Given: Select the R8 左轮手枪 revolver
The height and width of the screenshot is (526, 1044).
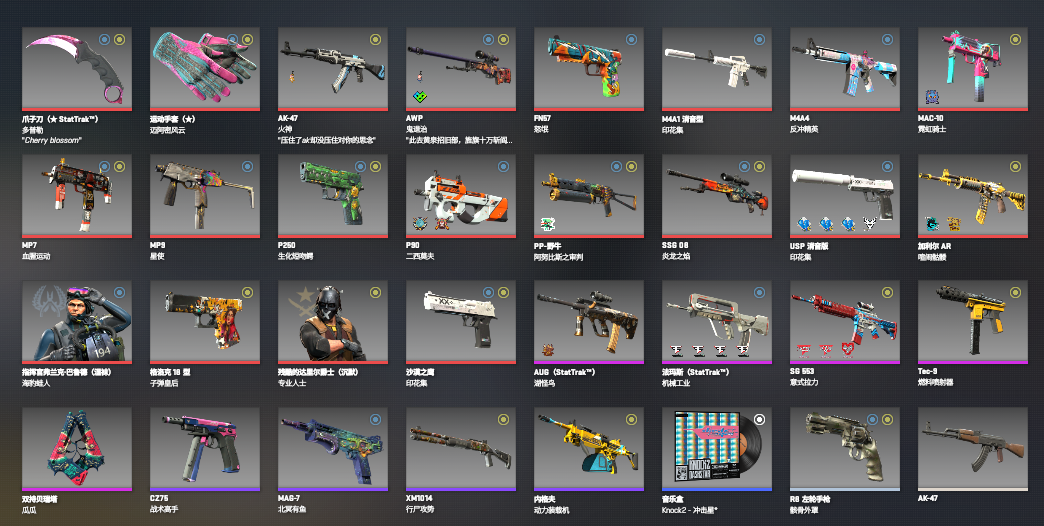Looking at the screenshot, I should click(844, 449).
